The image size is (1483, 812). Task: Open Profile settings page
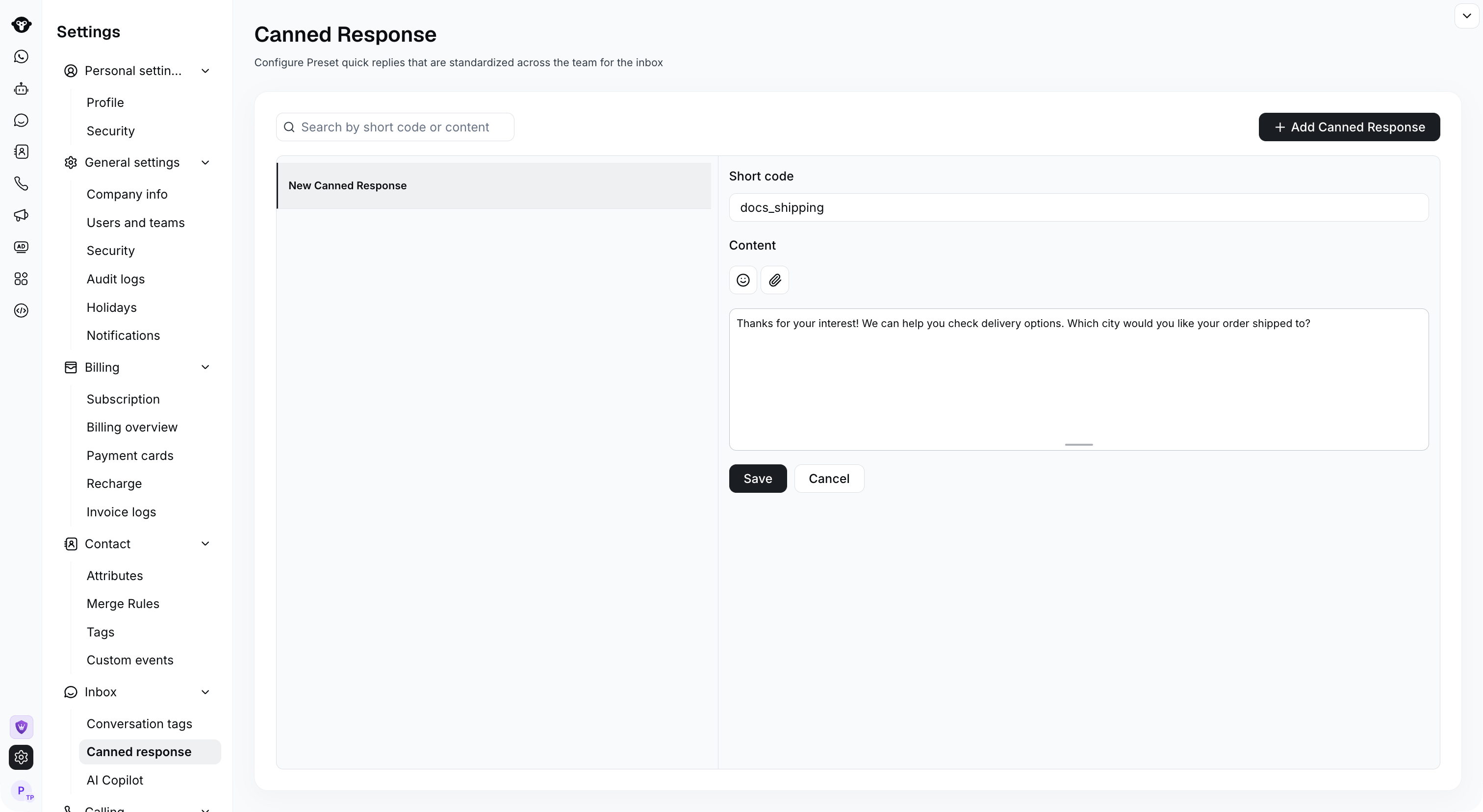point(105,102)
